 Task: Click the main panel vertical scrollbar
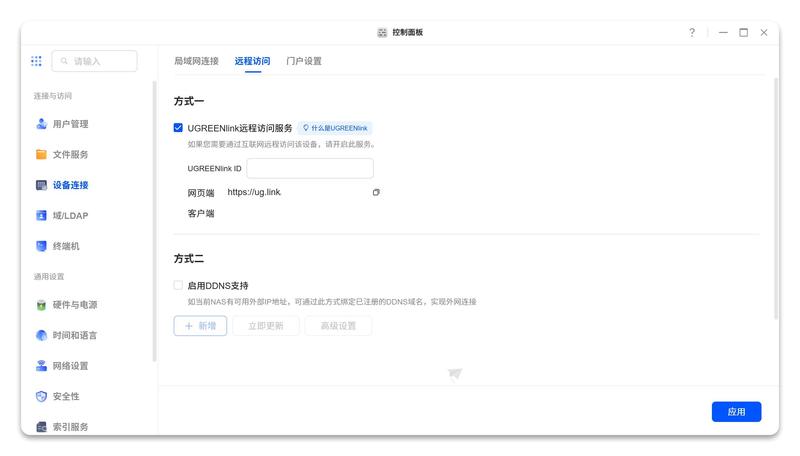click(776, 198)
